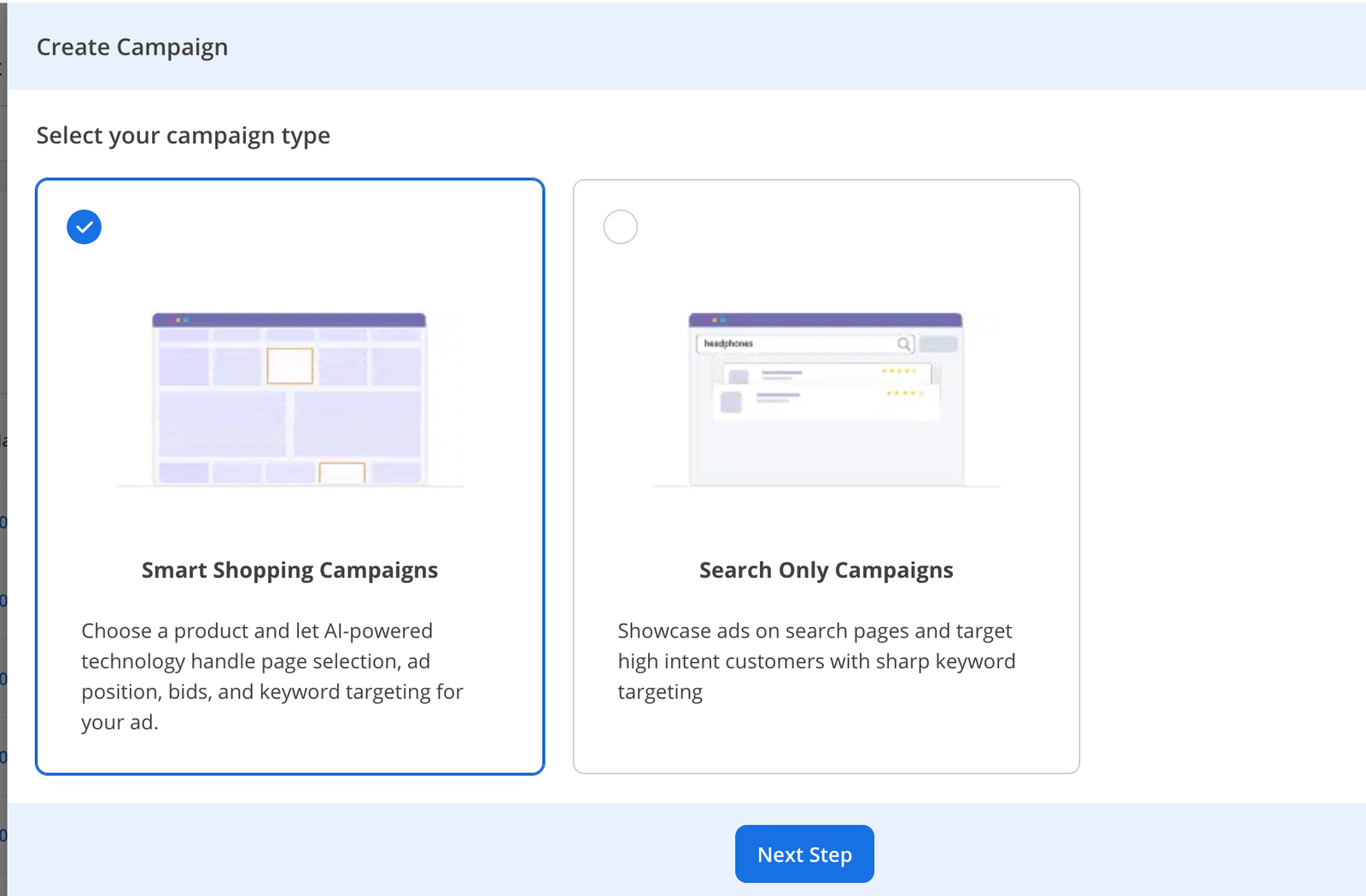
Task: Click the Smart Shopping Campaigns illustration
Action: click(x=290, y=399)
